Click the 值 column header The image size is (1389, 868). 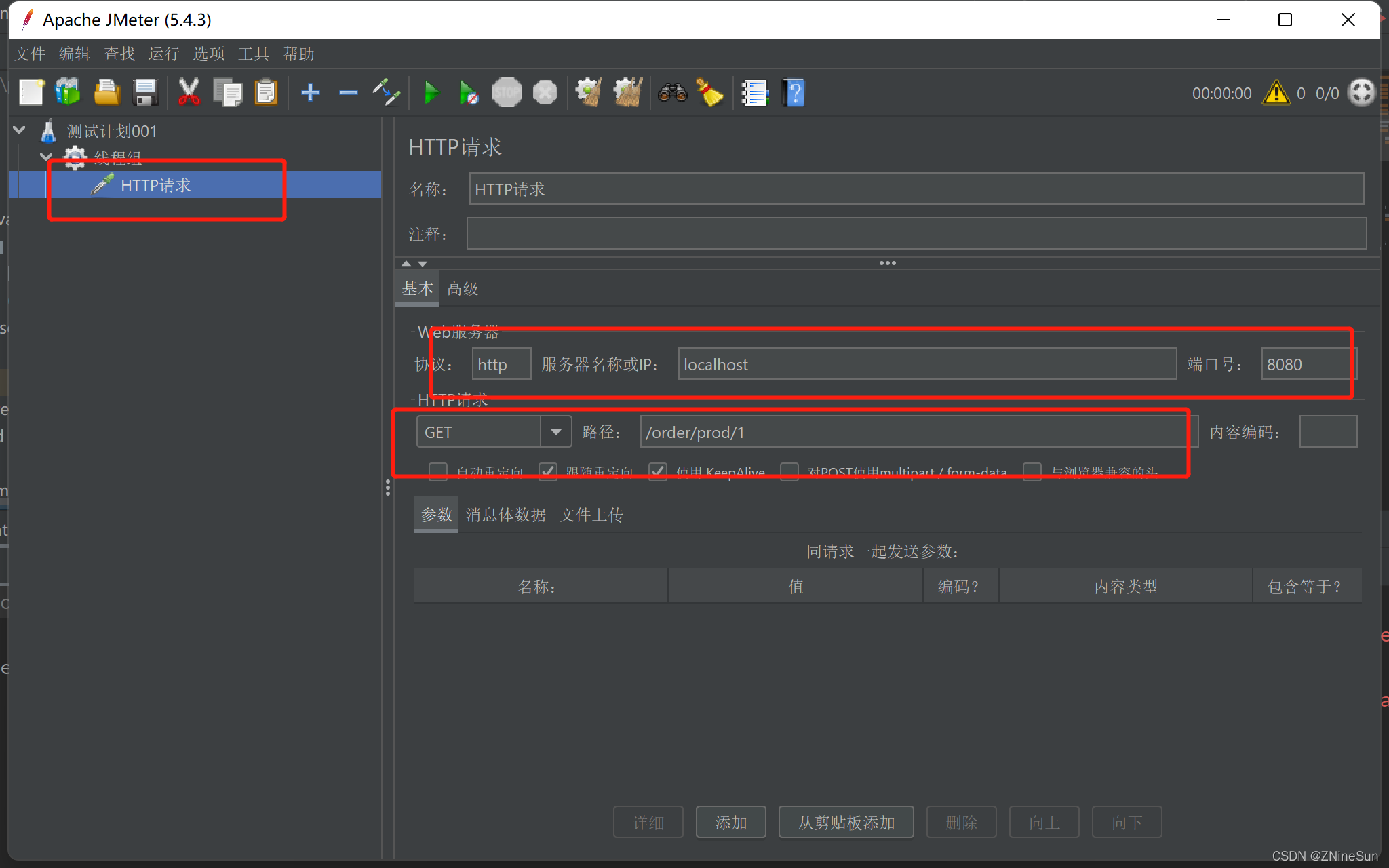click(x=796, y=586)
